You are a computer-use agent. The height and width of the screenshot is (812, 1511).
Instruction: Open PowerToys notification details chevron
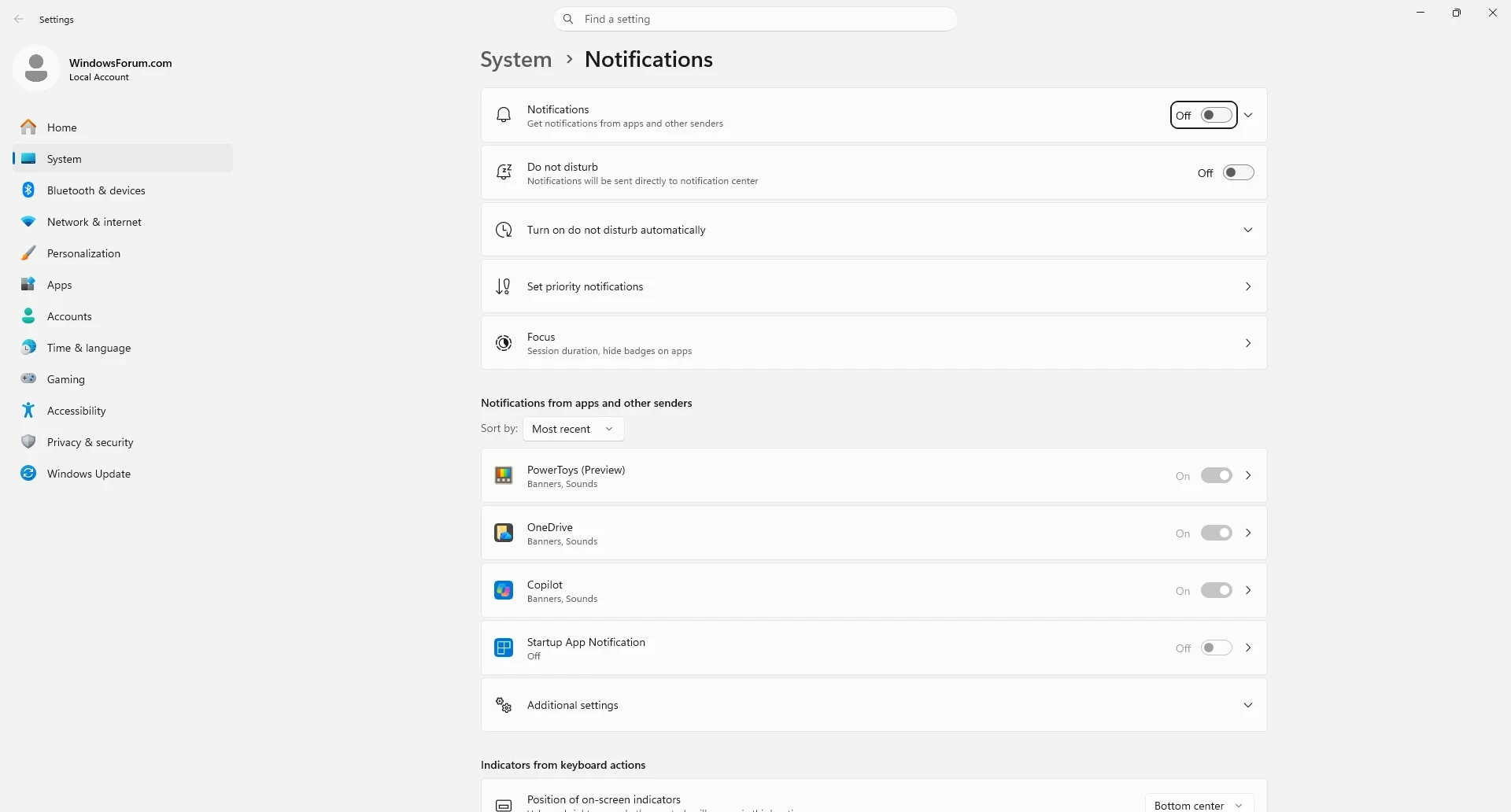(1248, 475)
